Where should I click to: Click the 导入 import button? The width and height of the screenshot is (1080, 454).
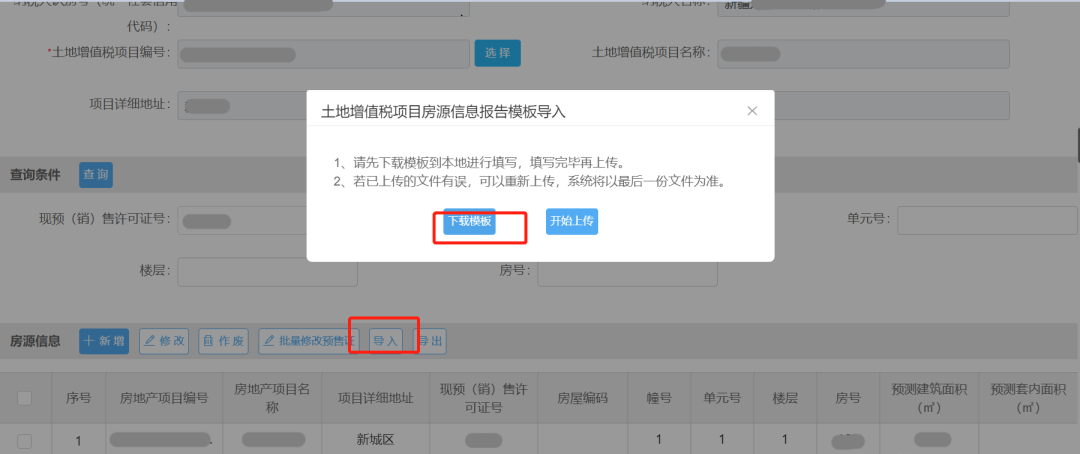(385, 341)
